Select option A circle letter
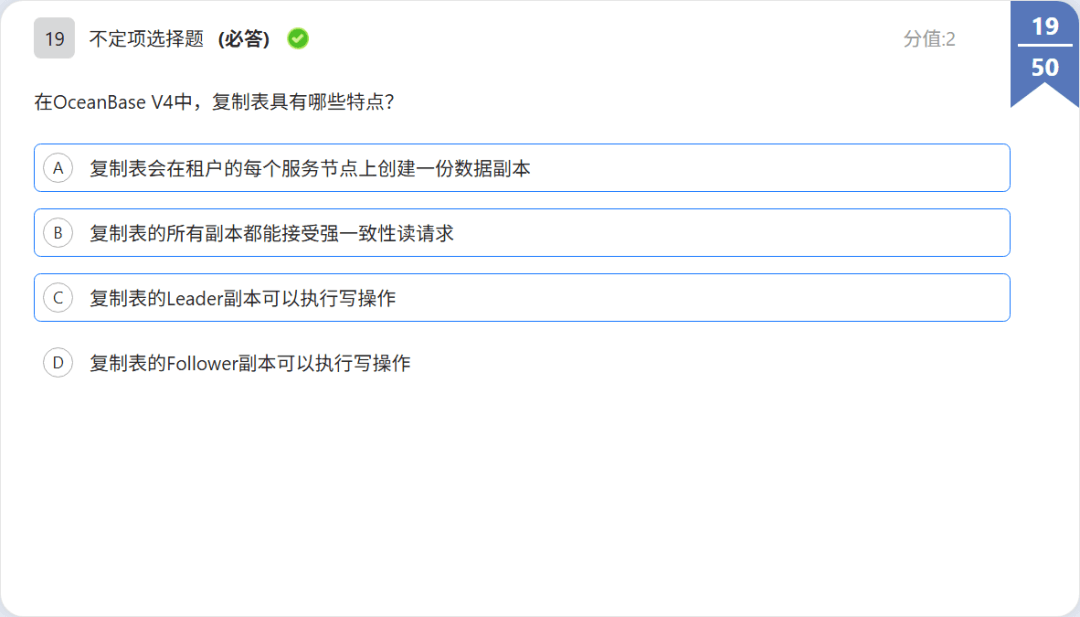This screenshot has height=617, width=1080. (x=58, y=168)
